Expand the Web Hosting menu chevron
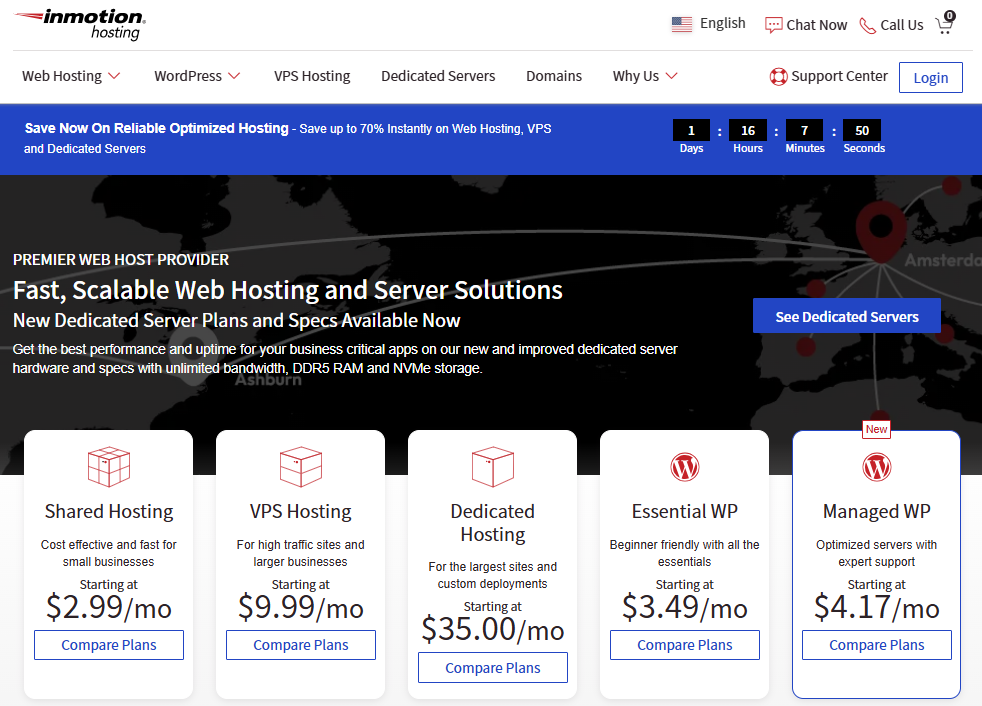The image size is (982, 706). [114, 76]
